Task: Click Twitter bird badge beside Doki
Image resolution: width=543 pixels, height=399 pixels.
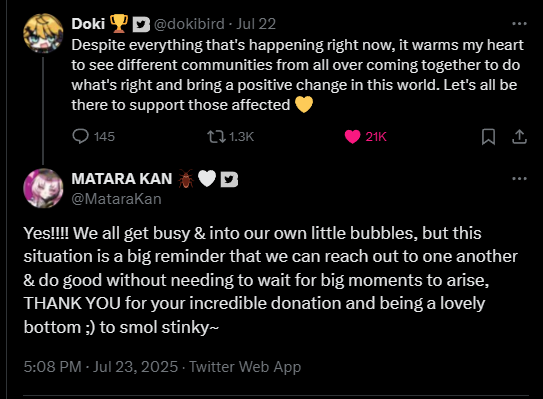Action: click(141, 24)
